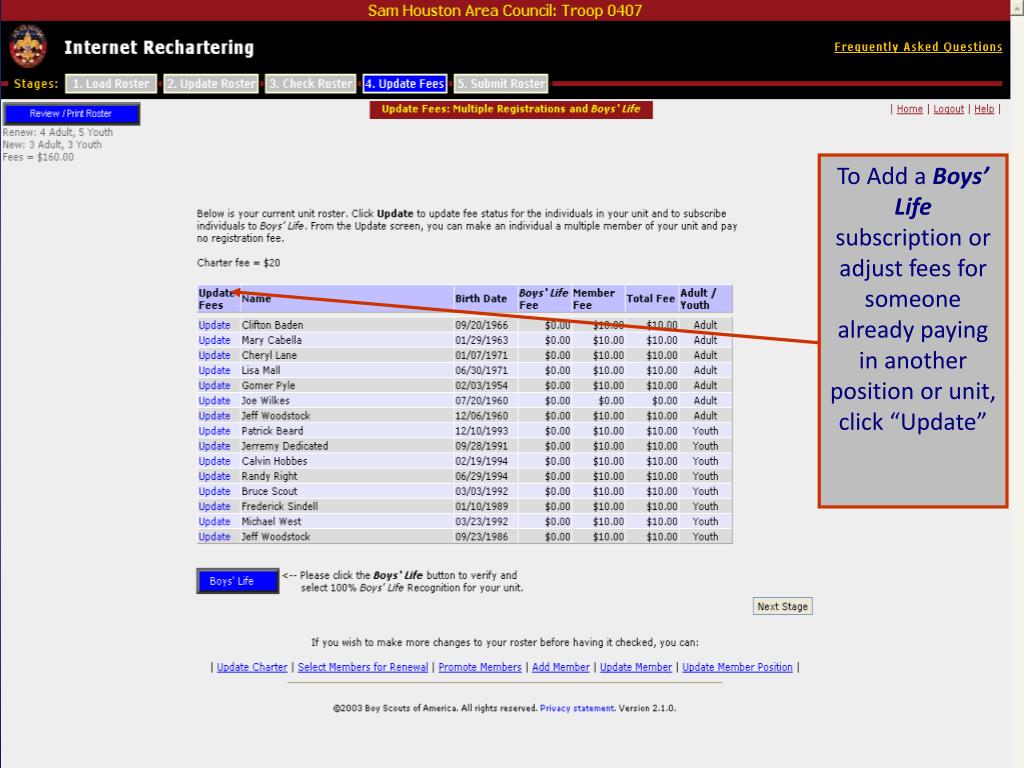Open the Update Member Position link

click(x=737, y=667)
